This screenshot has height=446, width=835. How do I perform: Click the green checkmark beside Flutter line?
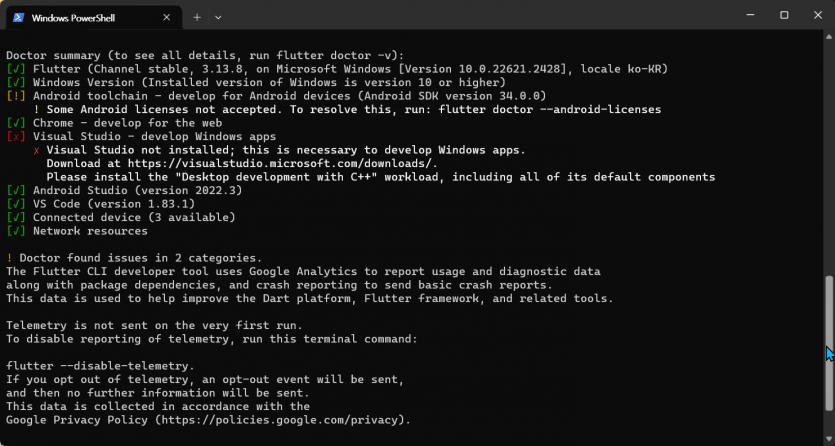(16, 69)
